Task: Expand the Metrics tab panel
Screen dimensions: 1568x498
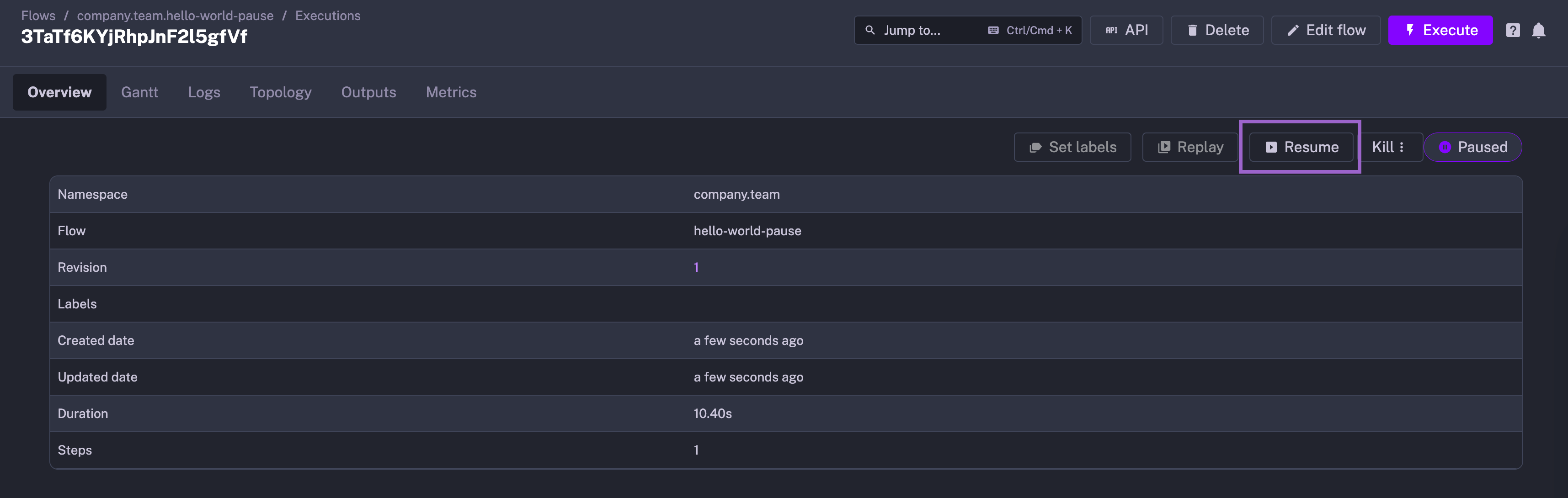Action: pyautogui.click(x=451, y=92)
